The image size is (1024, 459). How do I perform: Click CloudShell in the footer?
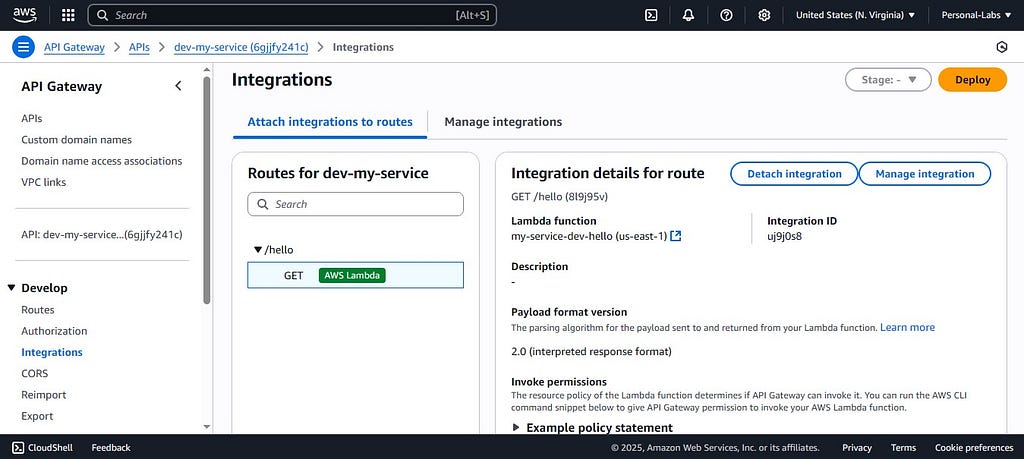click(x=43, y=447)
